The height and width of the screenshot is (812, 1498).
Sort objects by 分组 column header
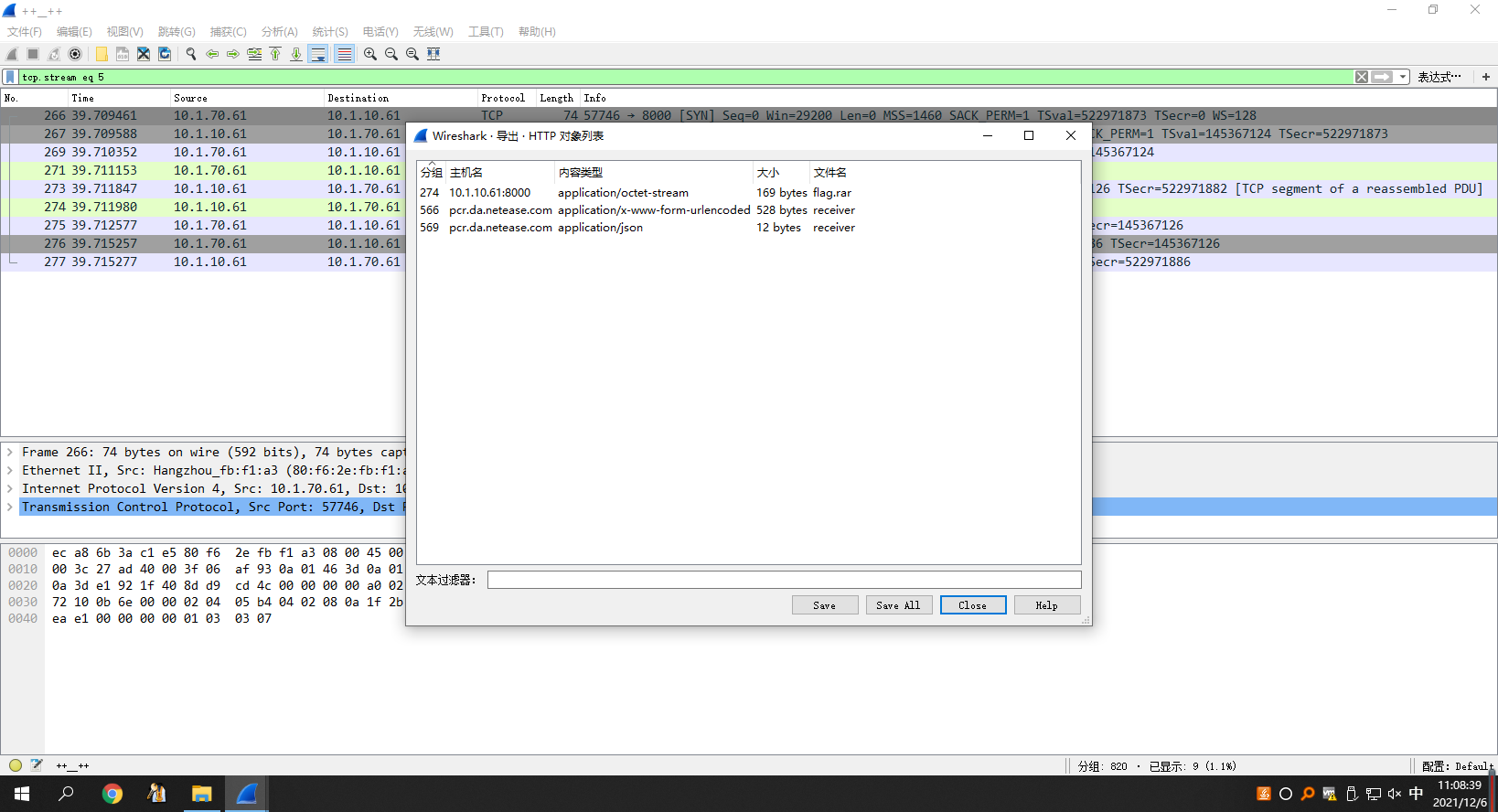pos(432,172)
